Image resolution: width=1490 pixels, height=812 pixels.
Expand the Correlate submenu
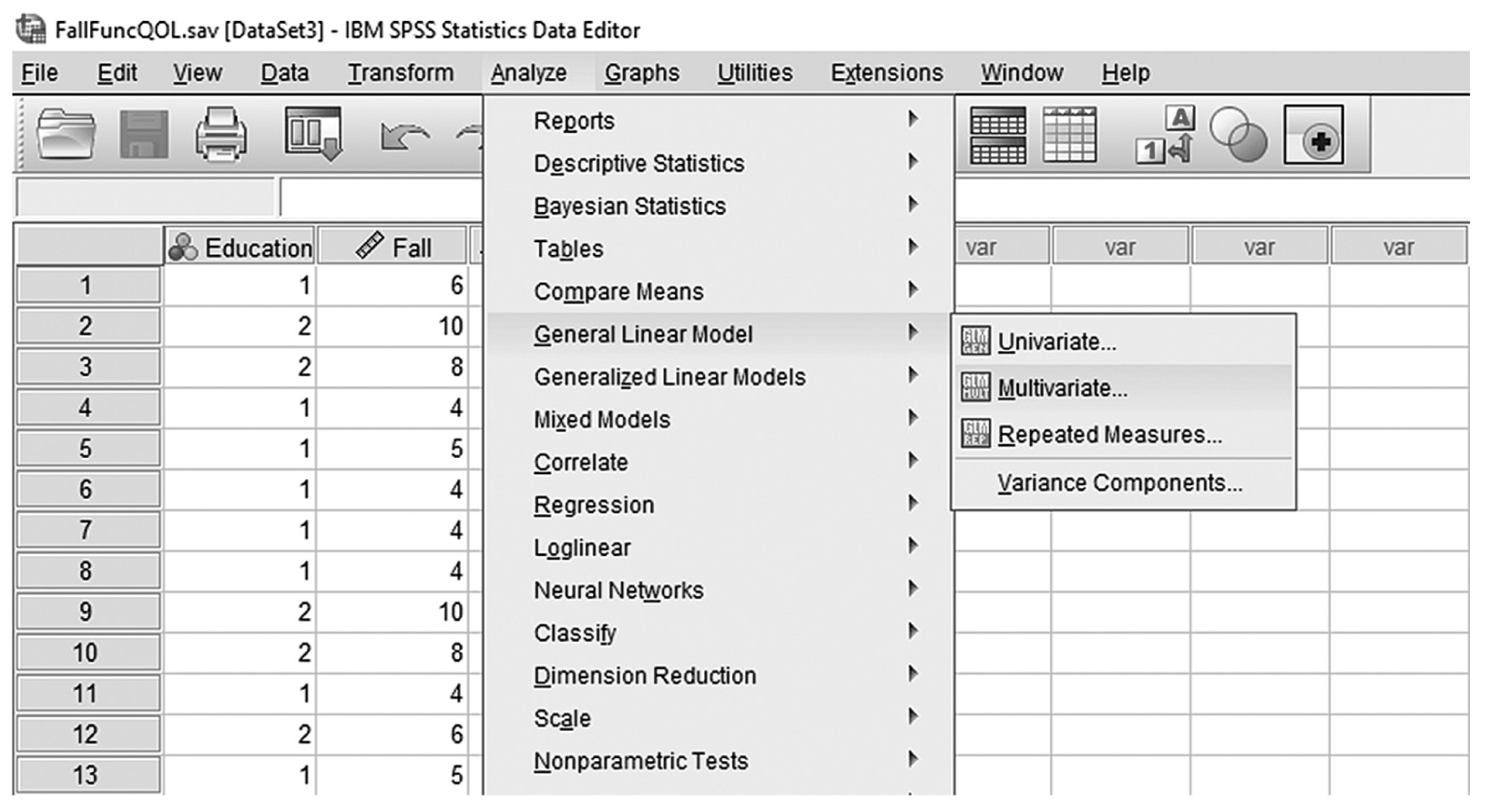point(719,462)
